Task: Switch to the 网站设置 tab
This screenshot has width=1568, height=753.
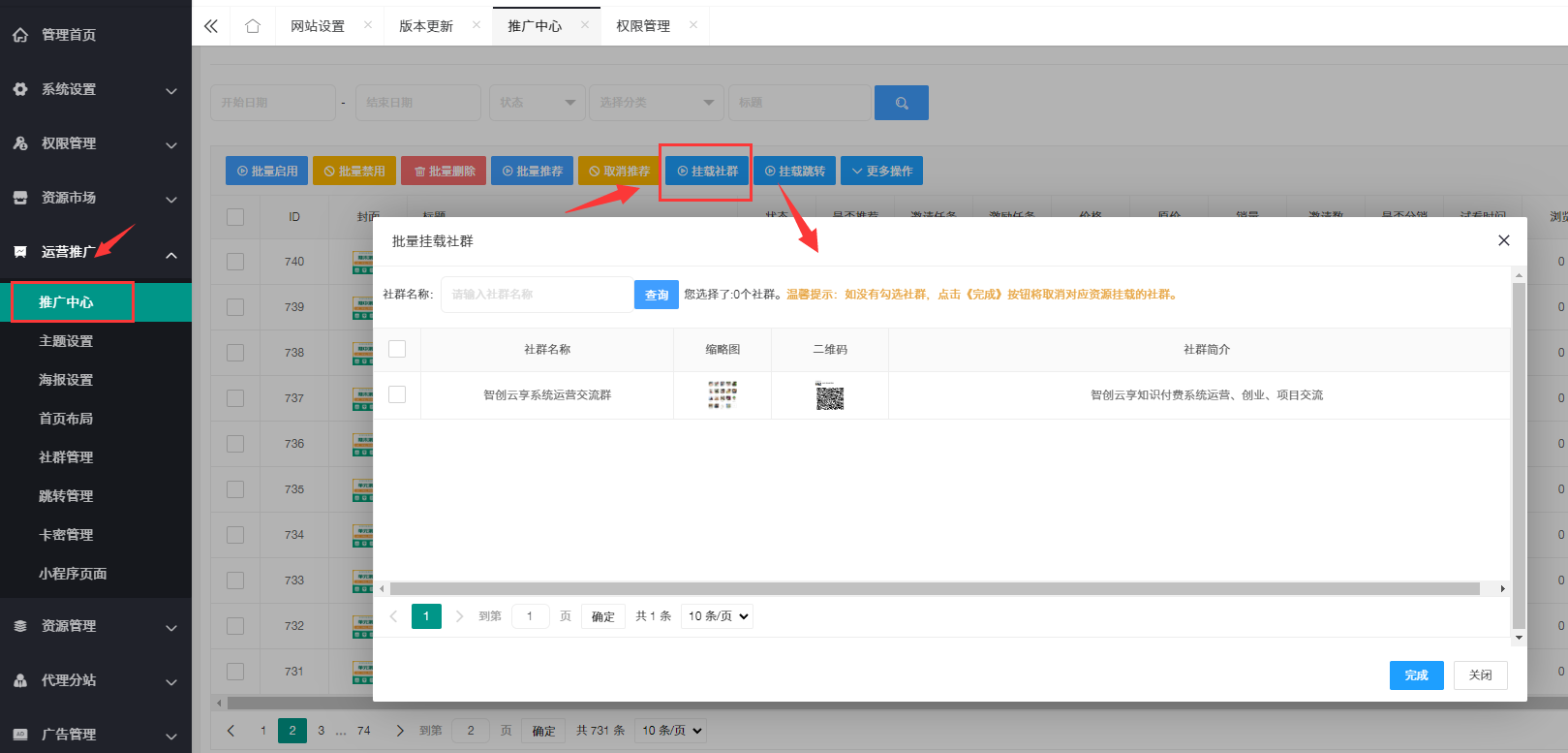Action: click(318, 26)
